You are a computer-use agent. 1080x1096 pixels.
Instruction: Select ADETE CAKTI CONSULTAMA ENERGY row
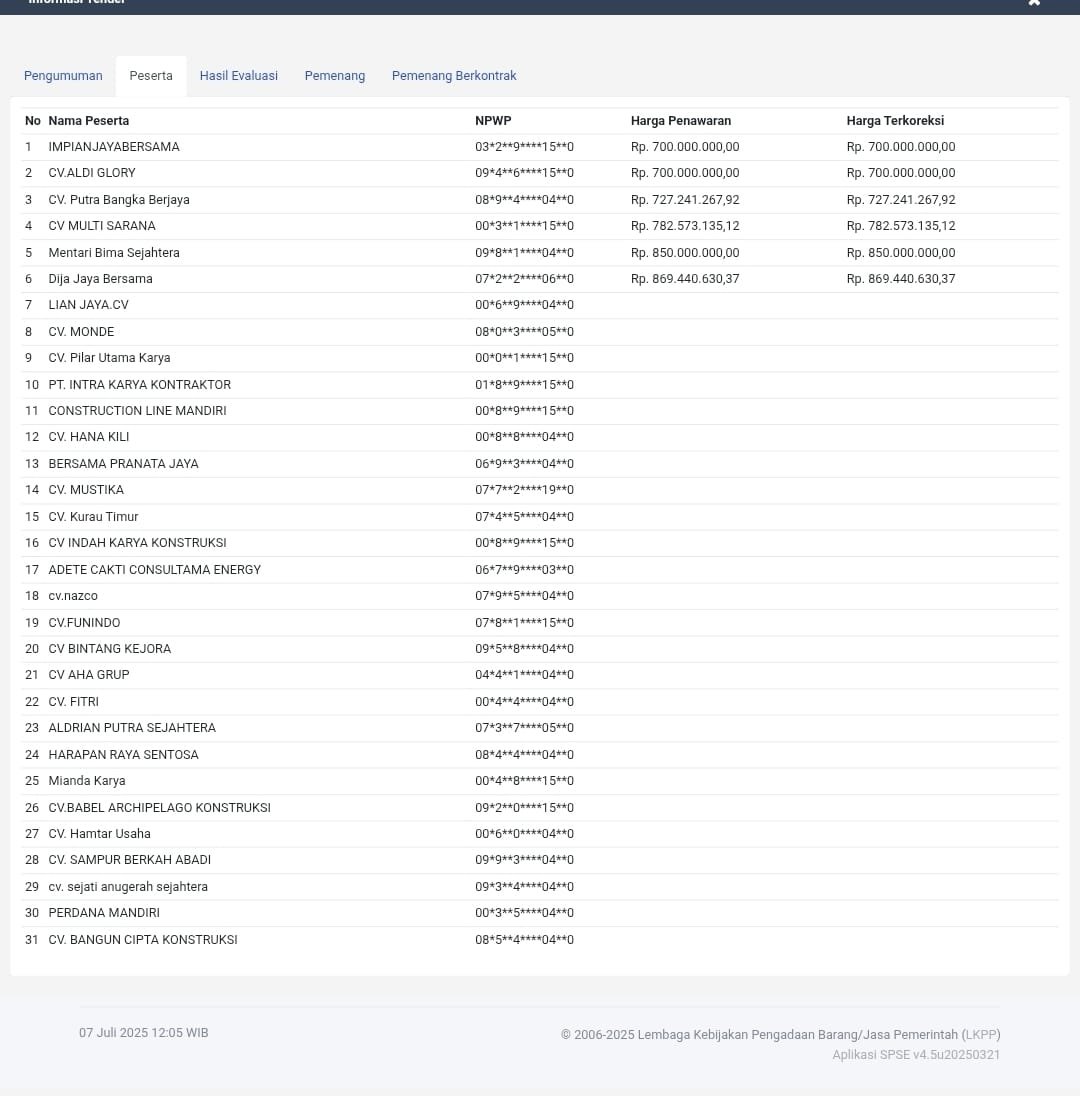coord(540,570)
